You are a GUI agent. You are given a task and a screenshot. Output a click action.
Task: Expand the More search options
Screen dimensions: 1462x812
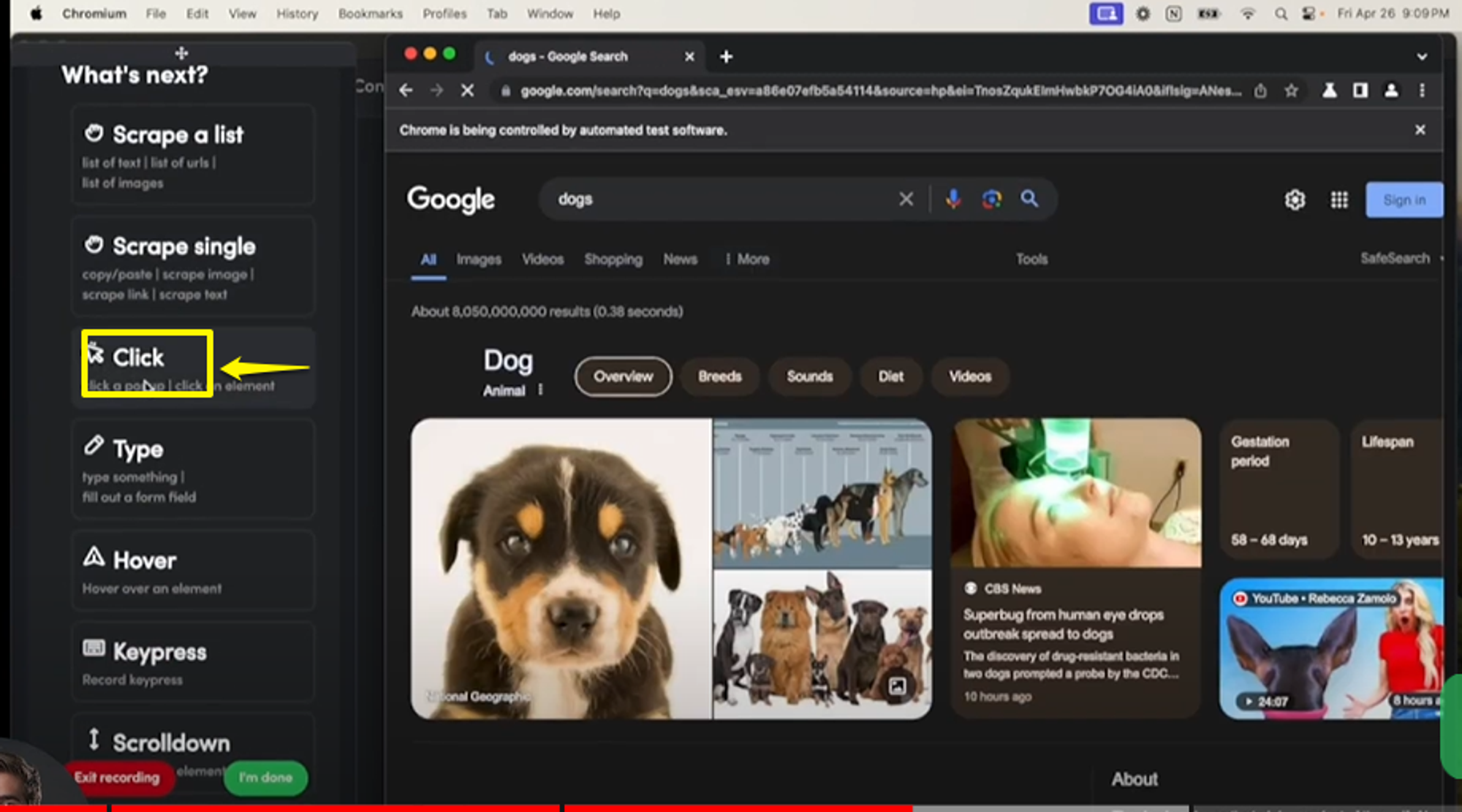747,259
